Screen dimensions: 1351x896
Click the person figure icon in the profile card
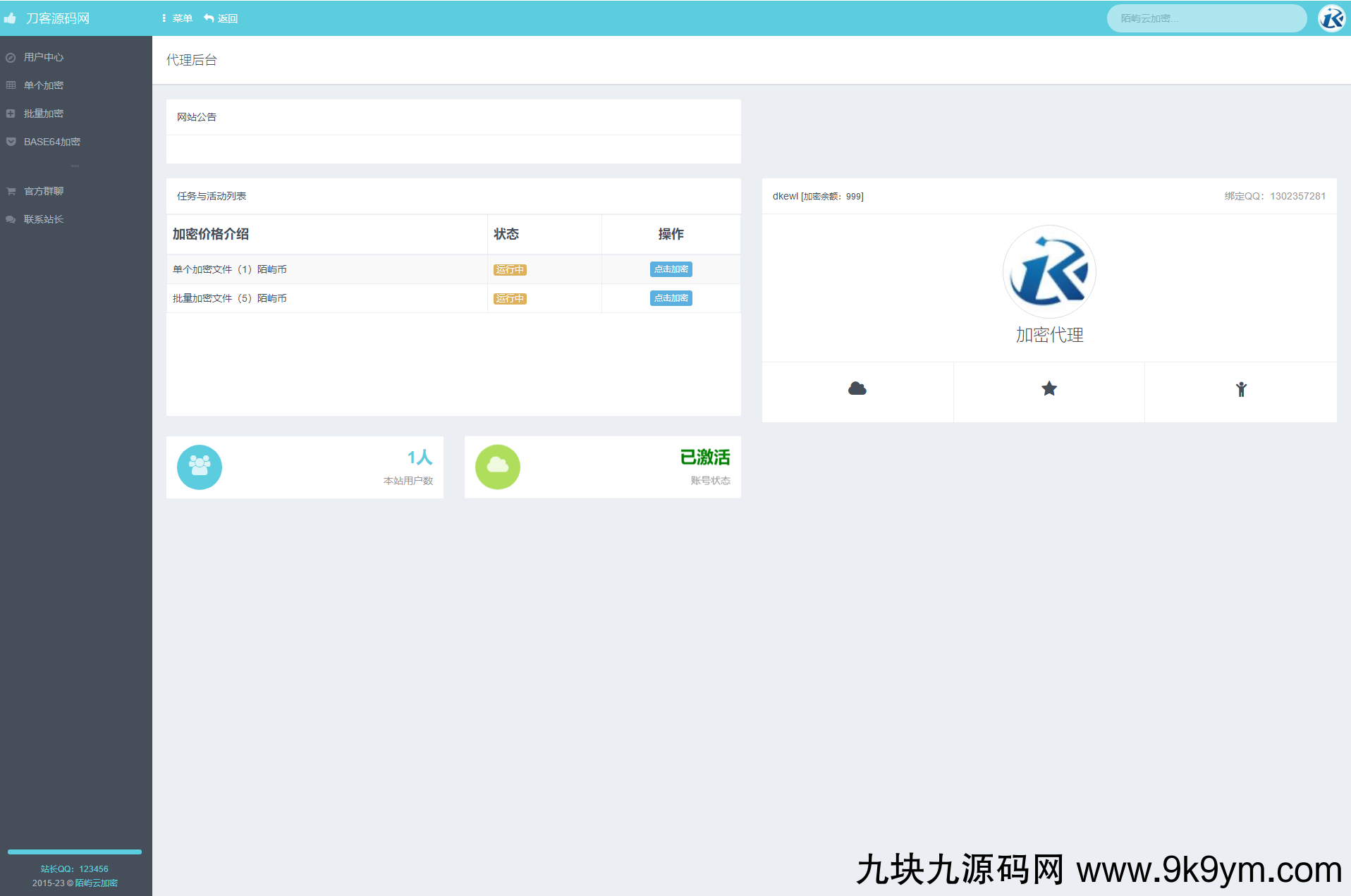1240,389
